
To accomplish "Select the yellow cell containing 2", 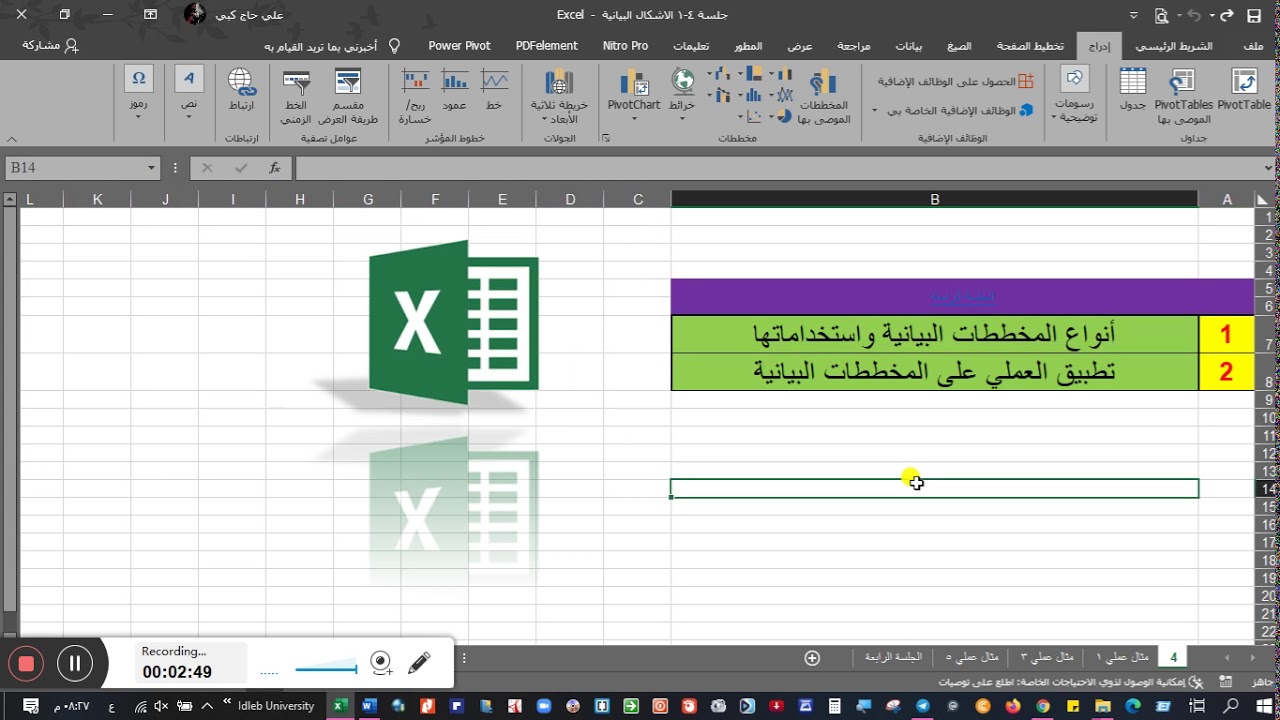I will [x=1226, y=371].
